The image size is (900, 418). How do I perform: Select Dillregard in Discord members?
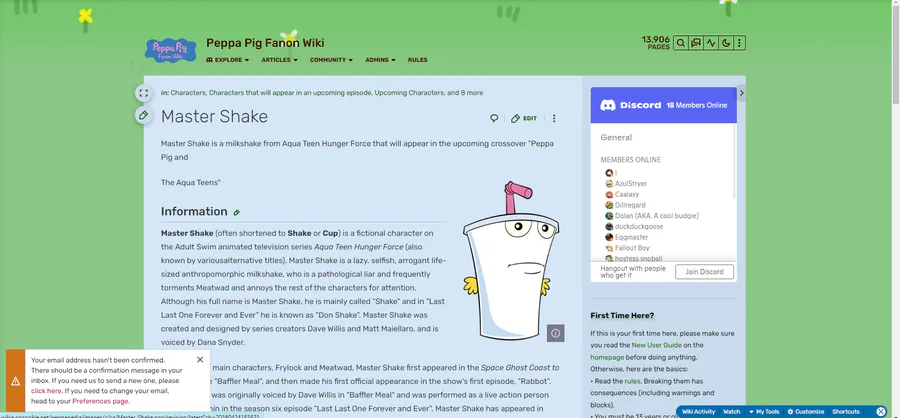point(626,205)
